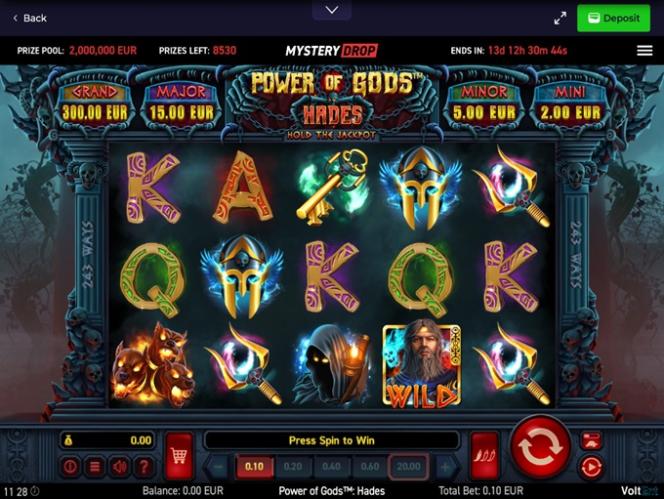Increase the bet with plus button
Image resolution: width=664 pixels, height=499 pixels.
pos(445,466)
